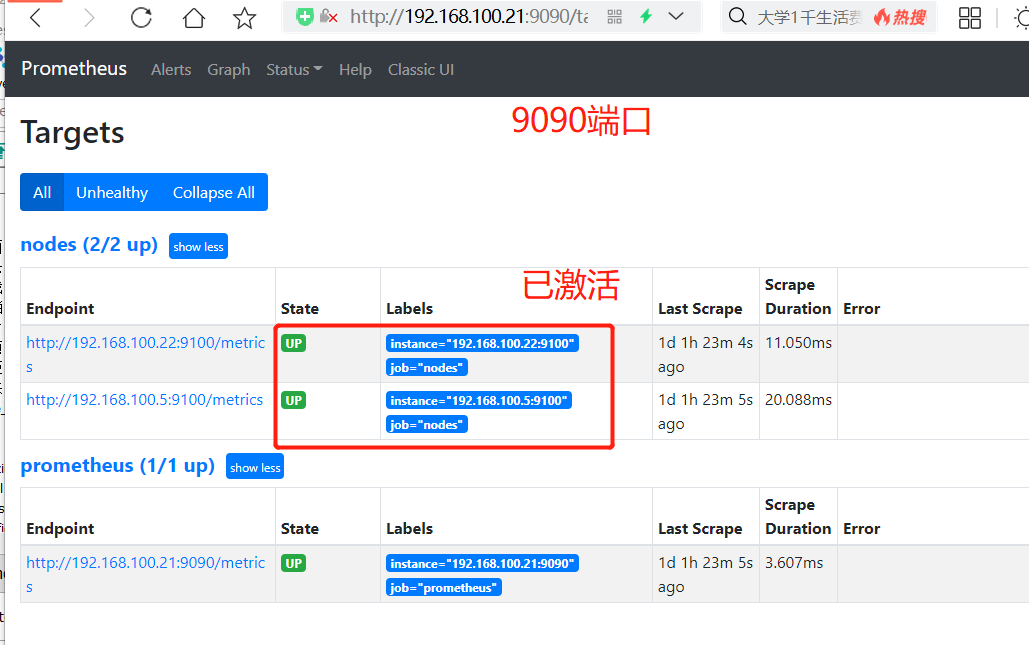This screenshot has width=1029, height=645.
Task: Click the browser back arrow
Action: point(36,18)
